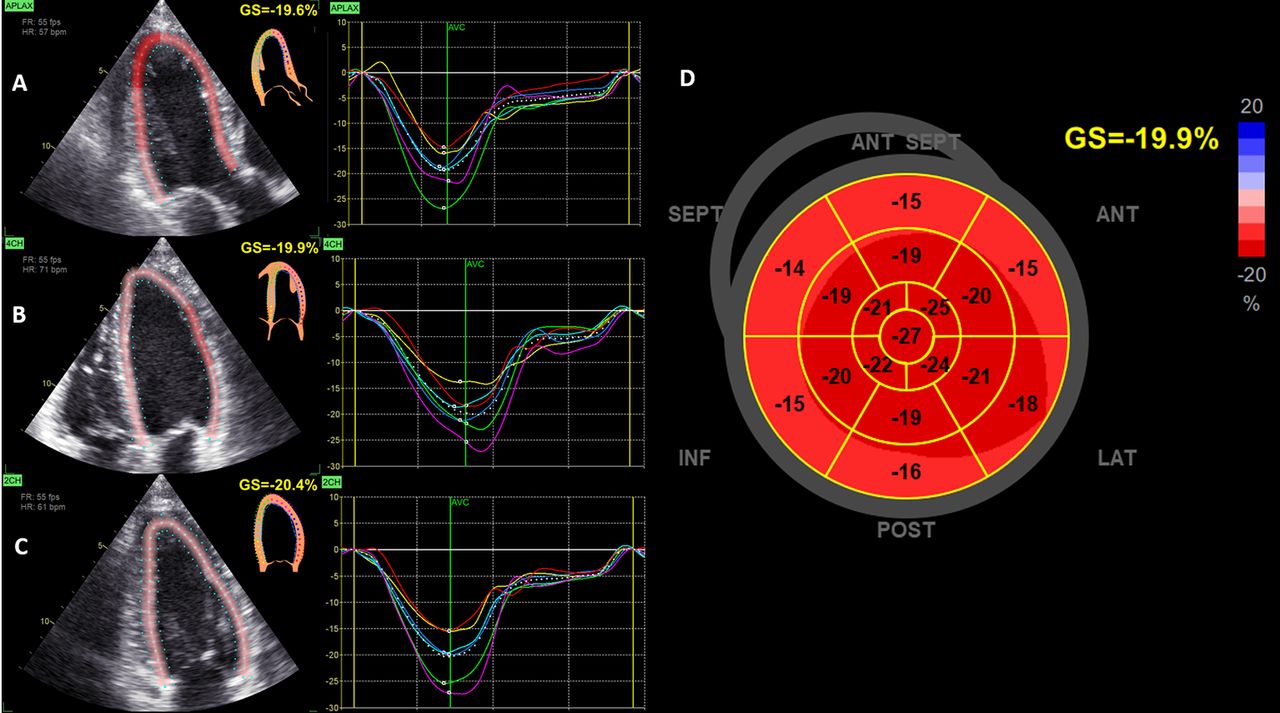Select the septal basal segment showing -14
The width and height of the screenshot is (1280, 713).
point(788,268)
